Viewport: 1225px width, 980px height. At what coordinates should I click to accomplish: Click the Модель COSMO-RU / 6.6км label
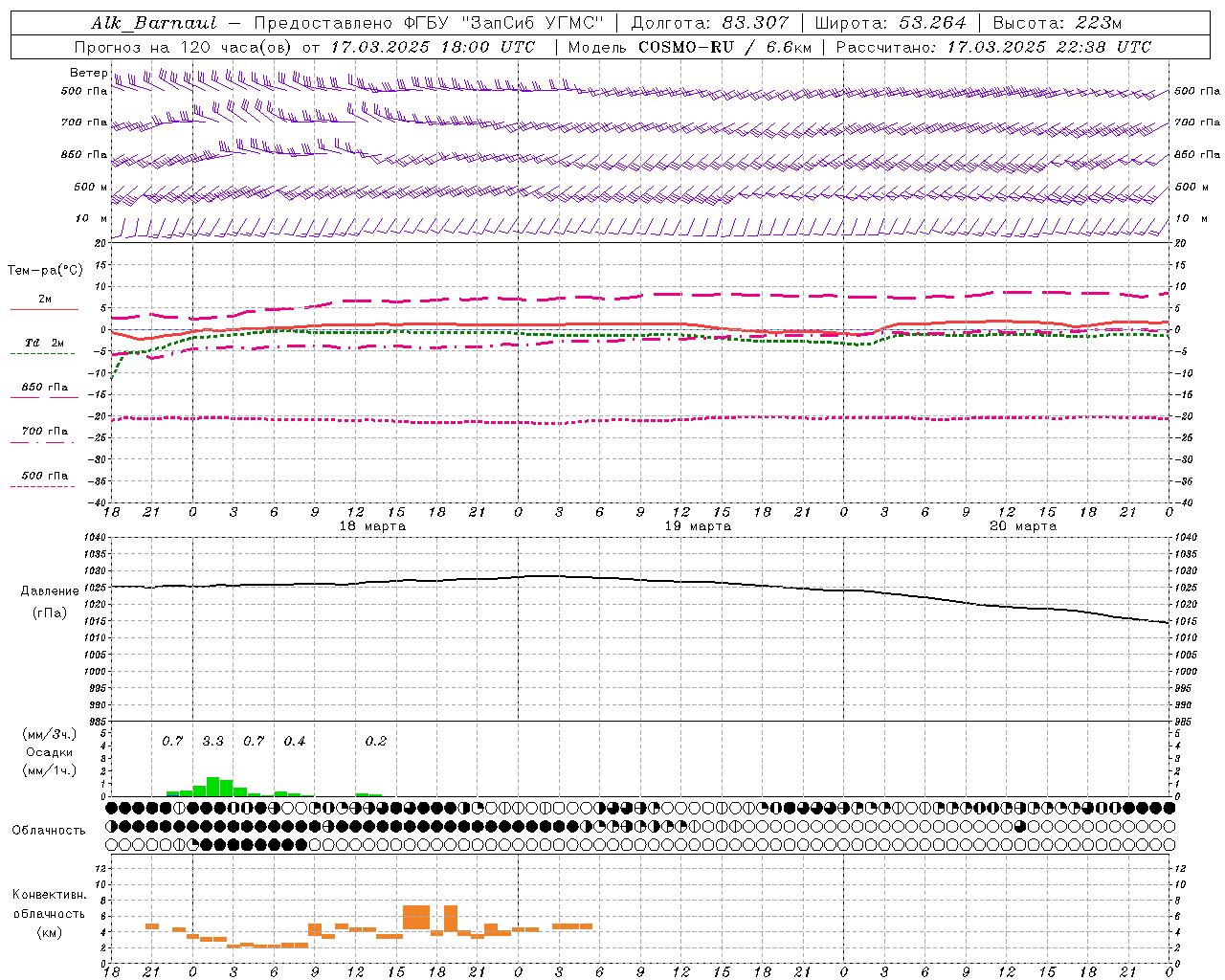pyautogui.click(x=690, y=47)
